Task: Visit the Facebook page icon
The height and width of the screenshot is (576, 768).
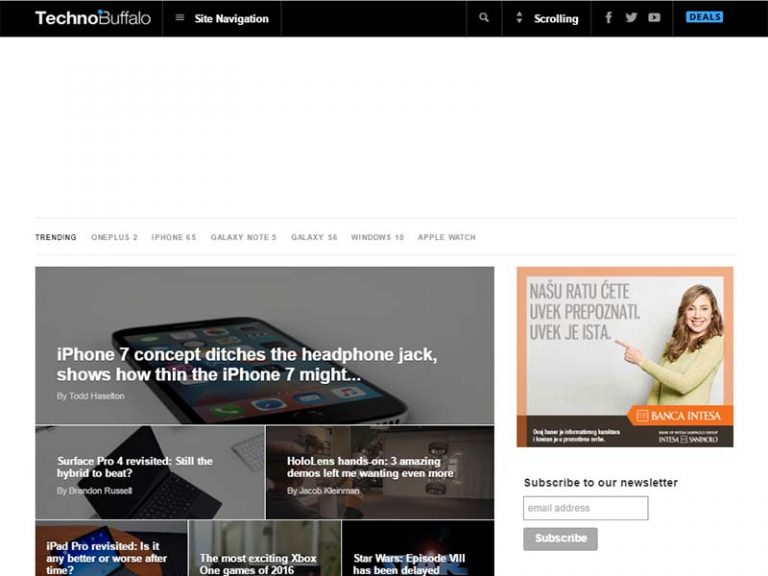Action: 608,18
